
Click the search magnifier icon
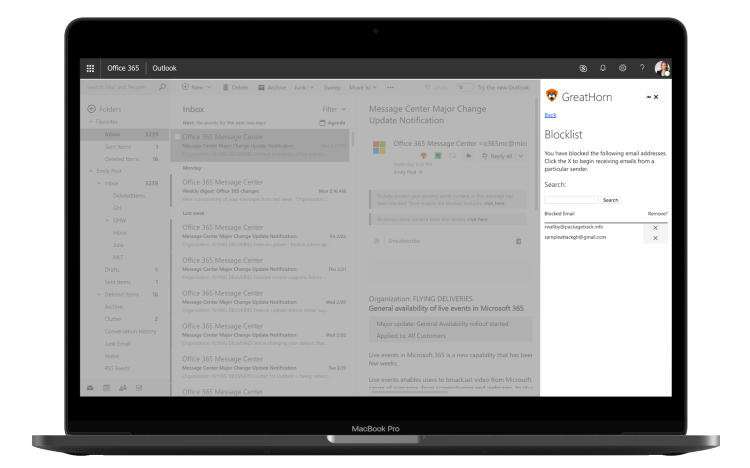click(x=163, y=87)
